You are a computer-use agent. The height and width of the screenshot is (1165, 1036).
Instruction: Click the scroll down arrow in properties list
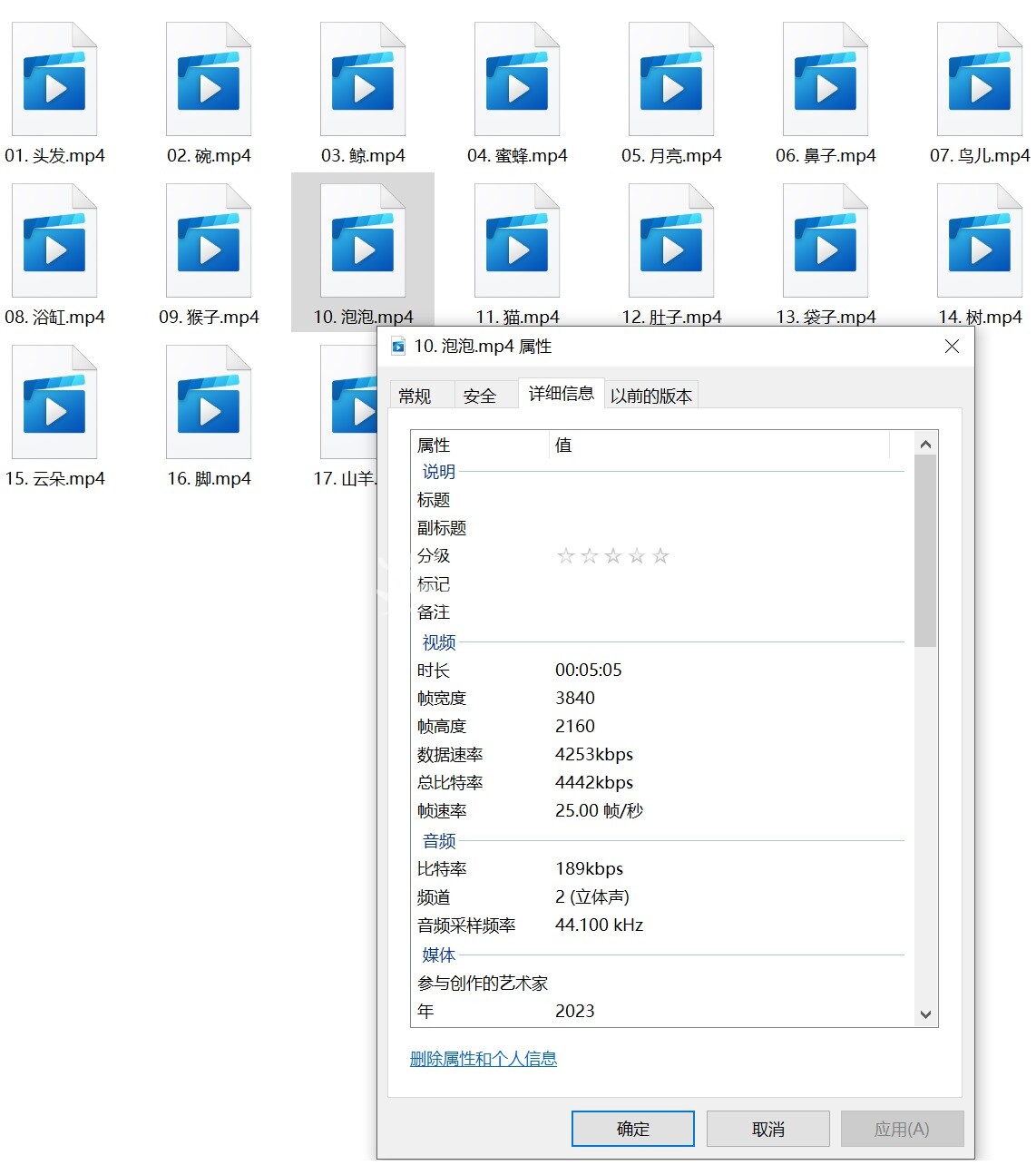pyautogui.click(x=925, y=1014)
